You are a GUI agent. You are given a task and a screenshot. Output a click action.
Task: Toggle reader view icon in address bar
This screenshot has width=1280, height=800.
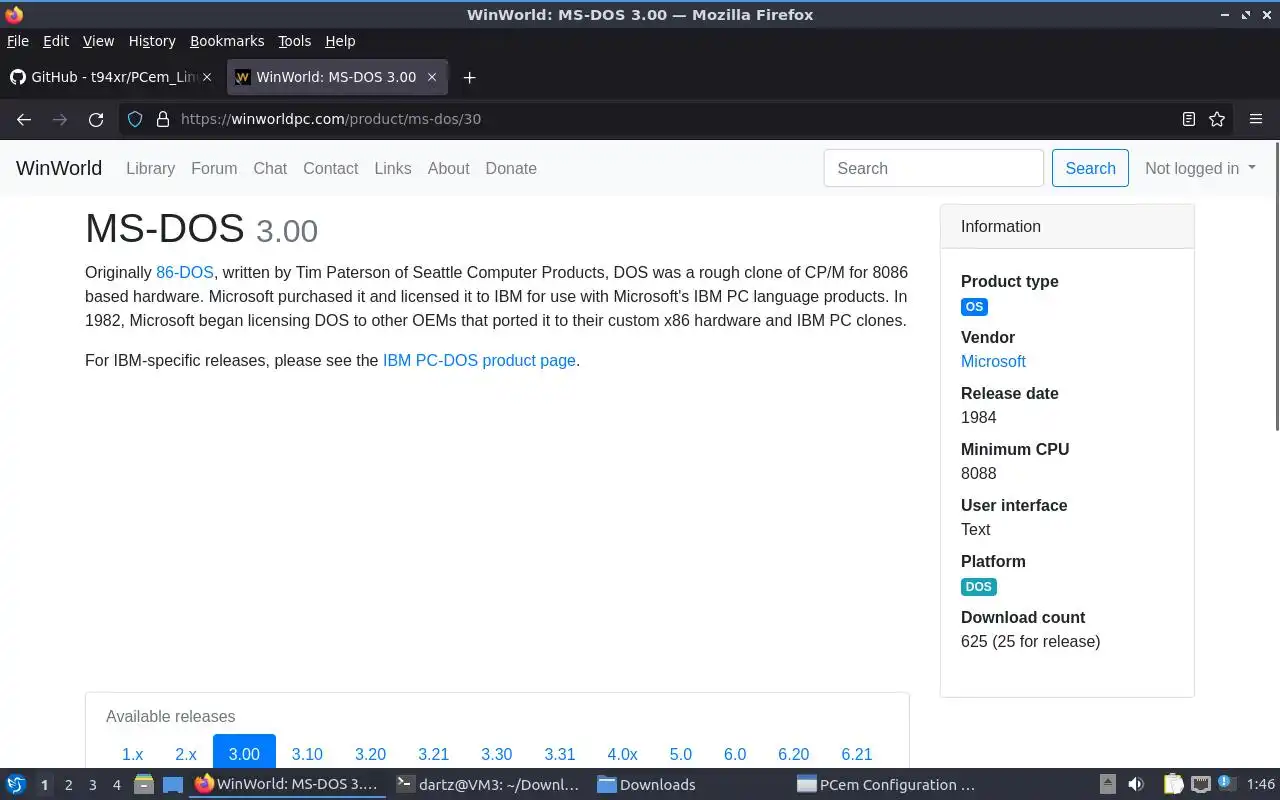[1189, 119]
